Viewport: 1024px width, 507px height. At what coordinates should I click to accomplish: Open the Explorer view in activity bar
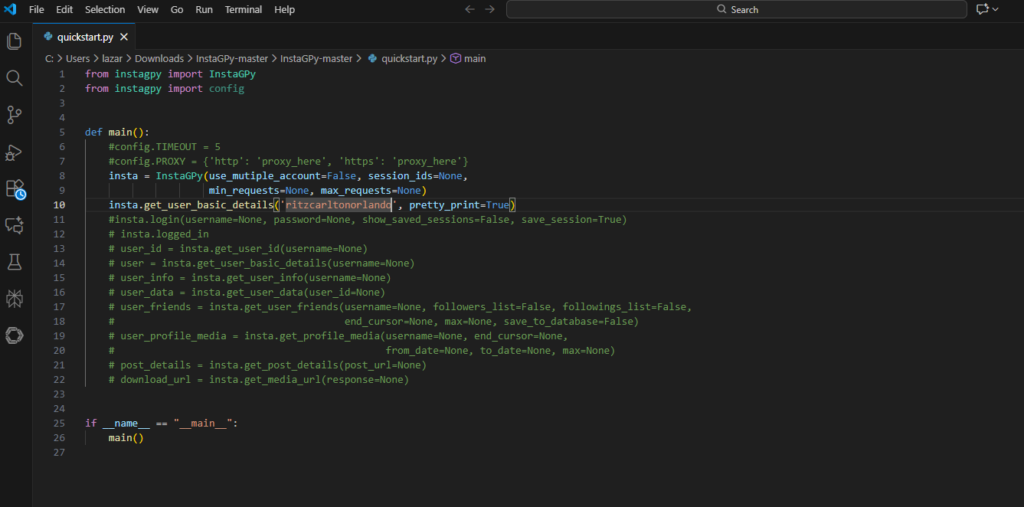click(14, 41)
